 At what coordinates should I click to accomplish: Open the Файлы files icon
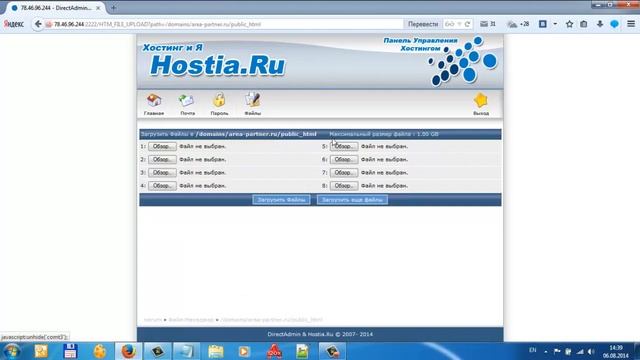pyautogui.click(x=252, y=100)
